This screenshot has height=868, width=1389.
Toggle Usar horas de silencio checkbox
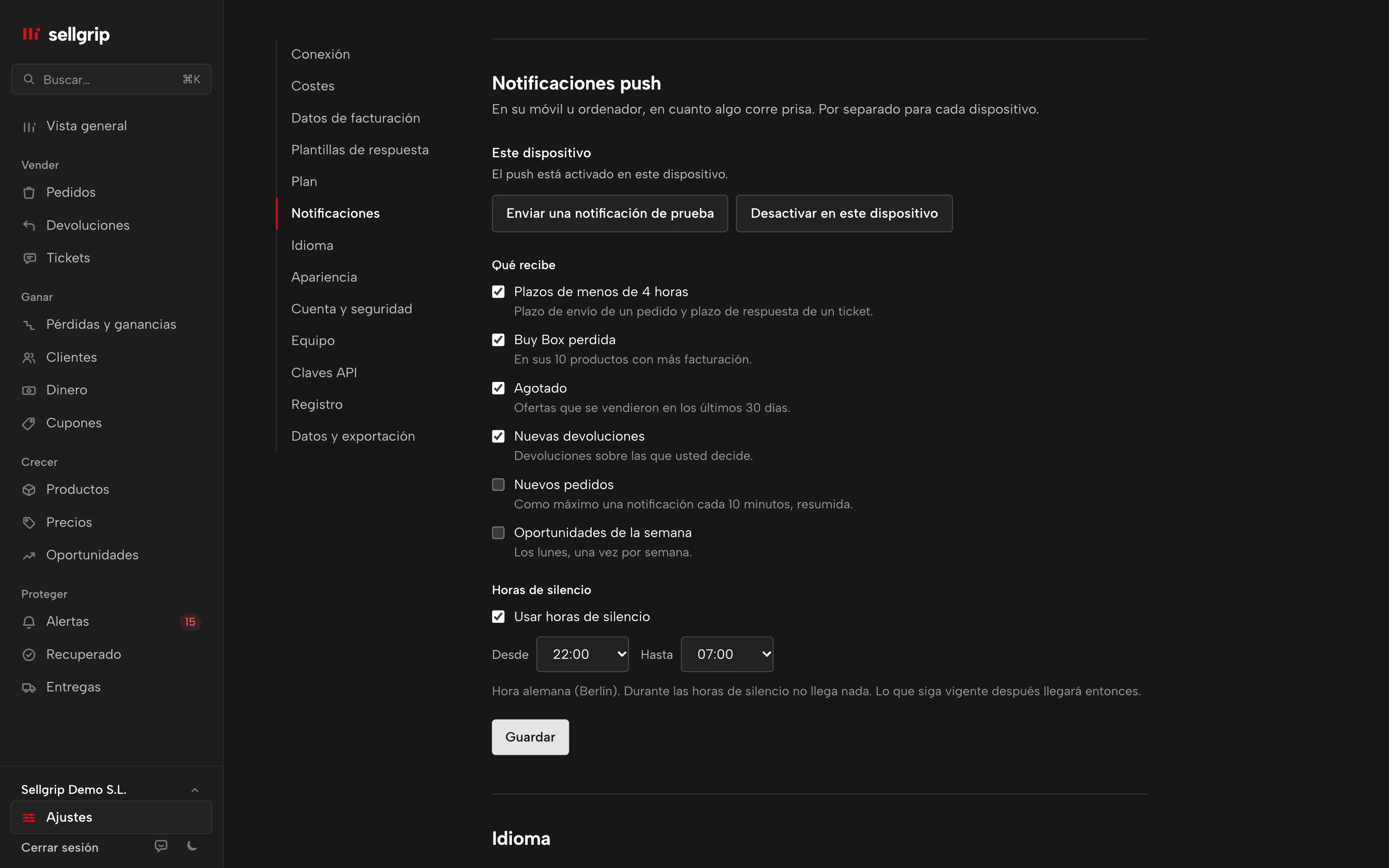[x=498, y=616]
